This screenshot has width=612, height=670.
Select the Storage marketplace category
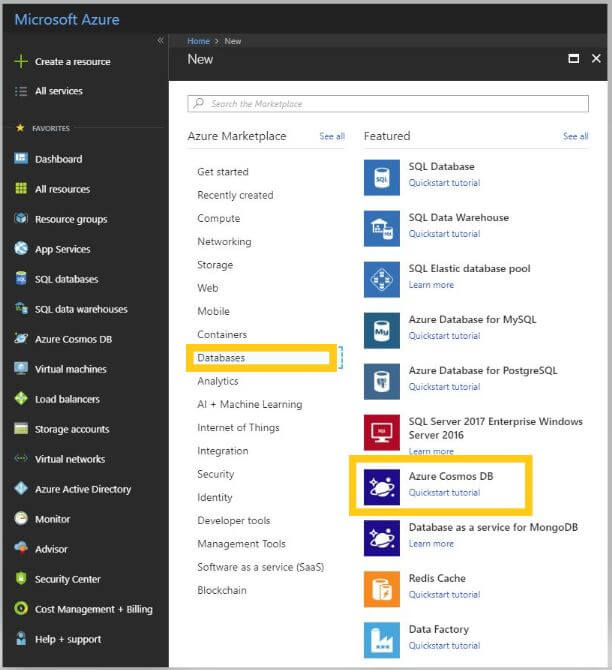tap(215, 265)
